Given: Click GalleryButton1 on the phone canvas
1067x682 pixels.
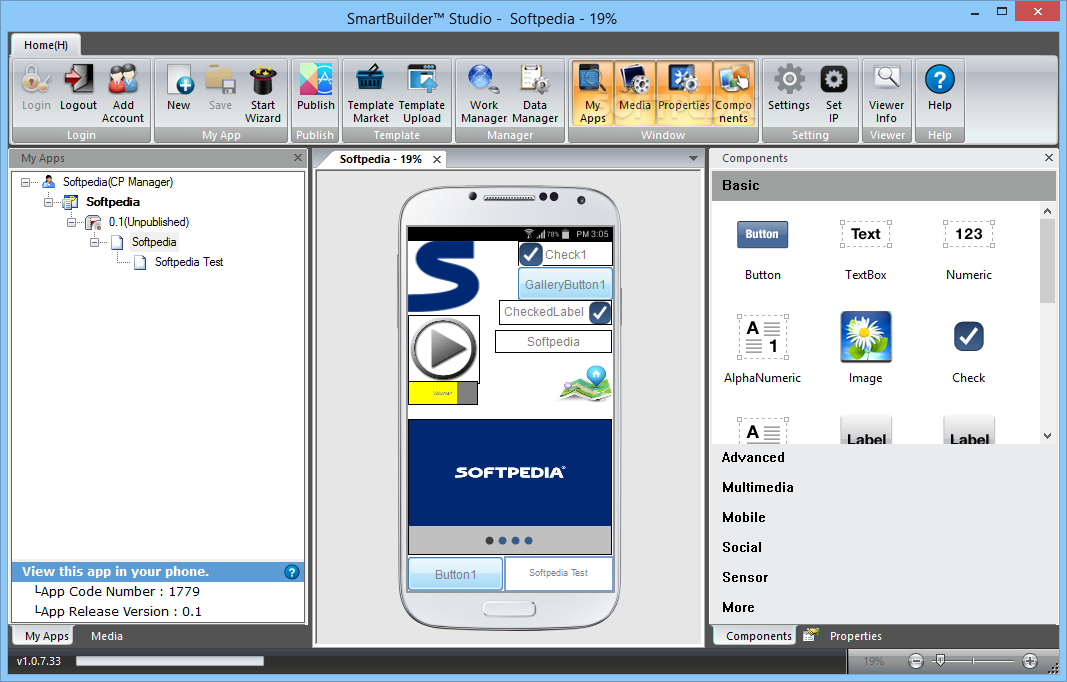Looking at the screenshot, I should point(565,285).
